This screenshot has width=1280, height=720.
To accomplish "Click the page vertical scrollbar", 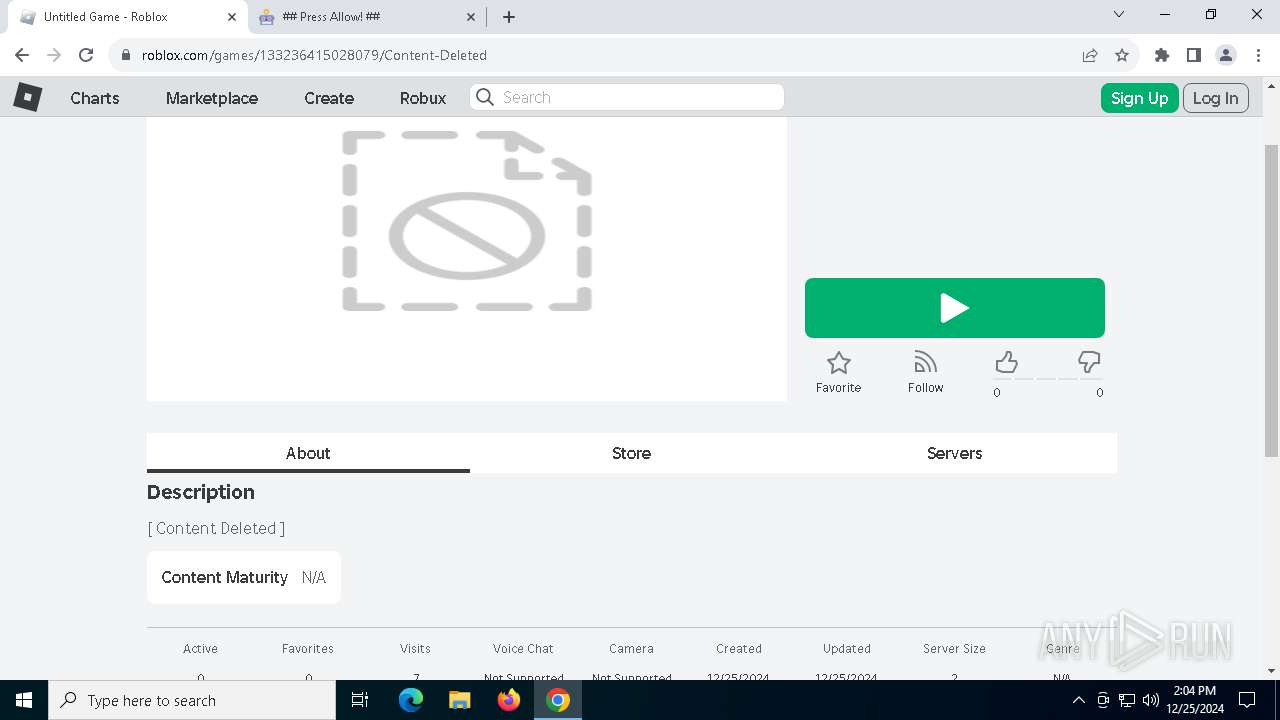I will 1271,300.
